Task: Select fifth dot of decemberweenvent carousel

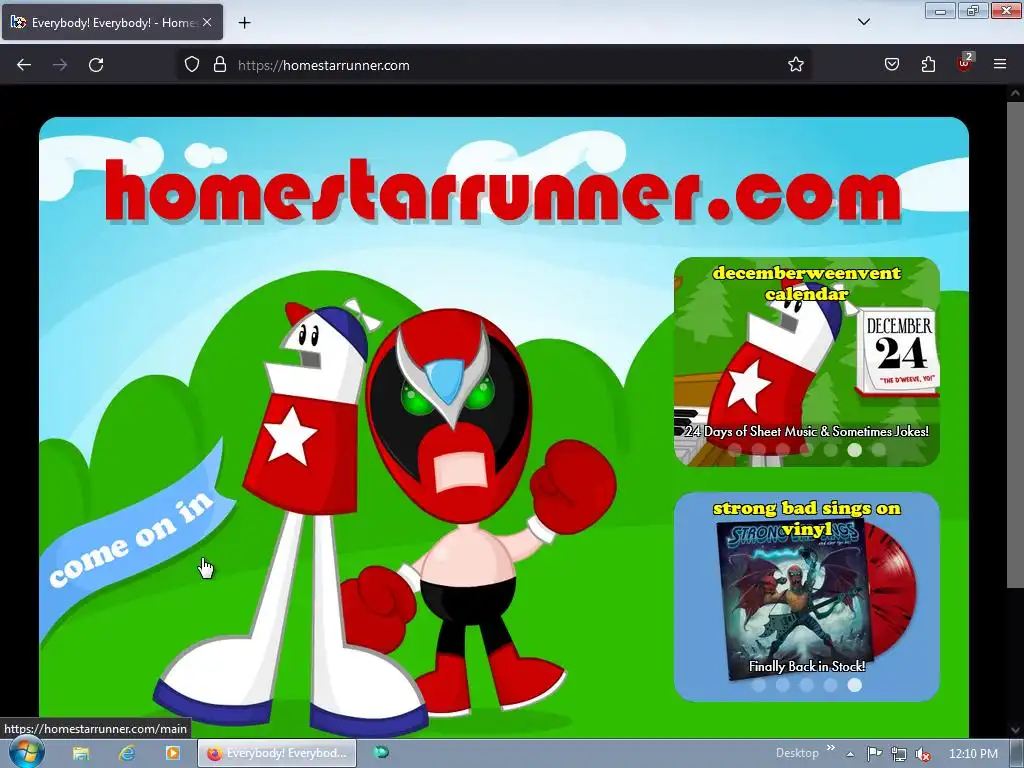Action: click(x=830, y=449)
